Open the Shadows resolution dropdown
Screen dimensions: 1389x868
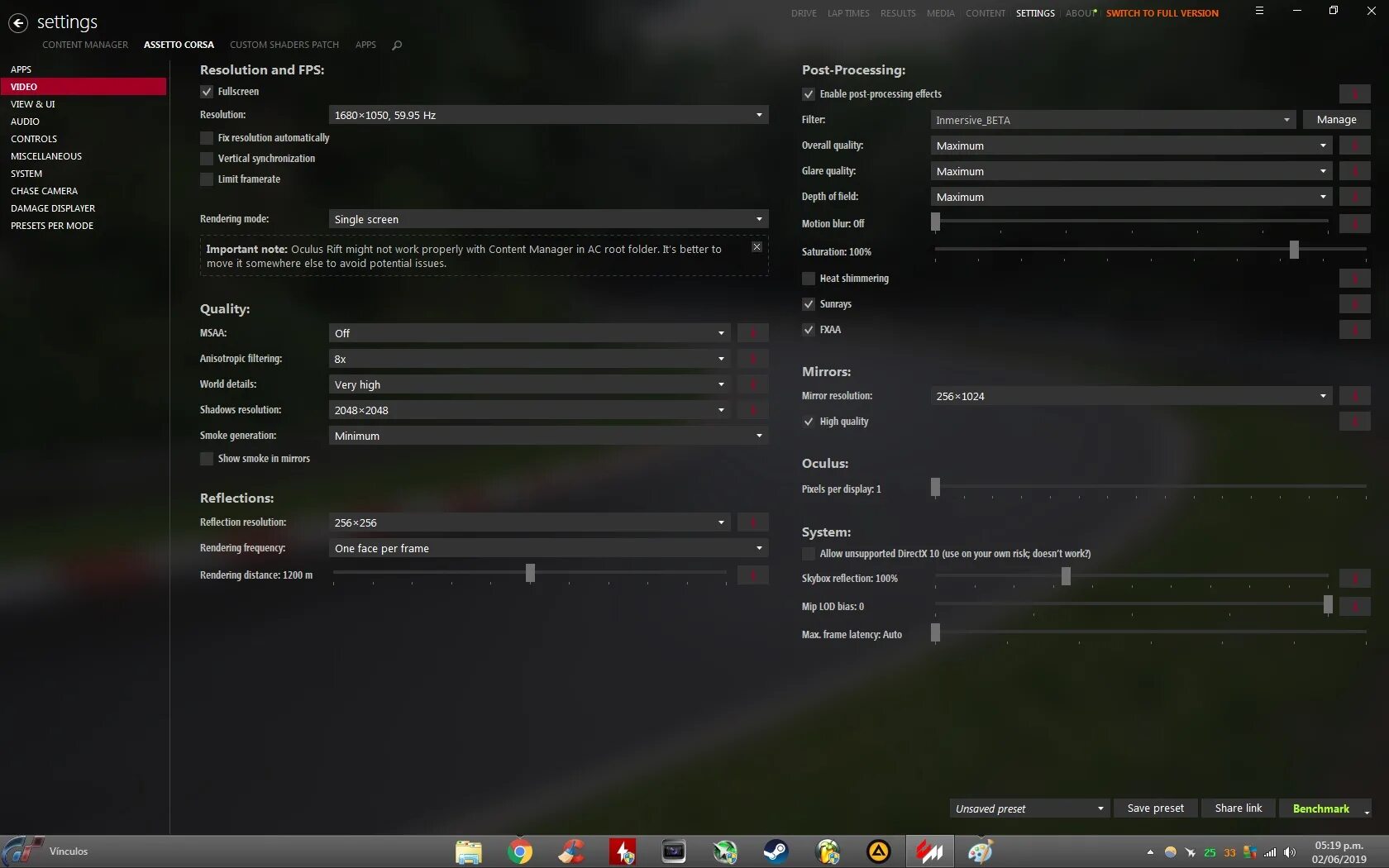(529, 410)
